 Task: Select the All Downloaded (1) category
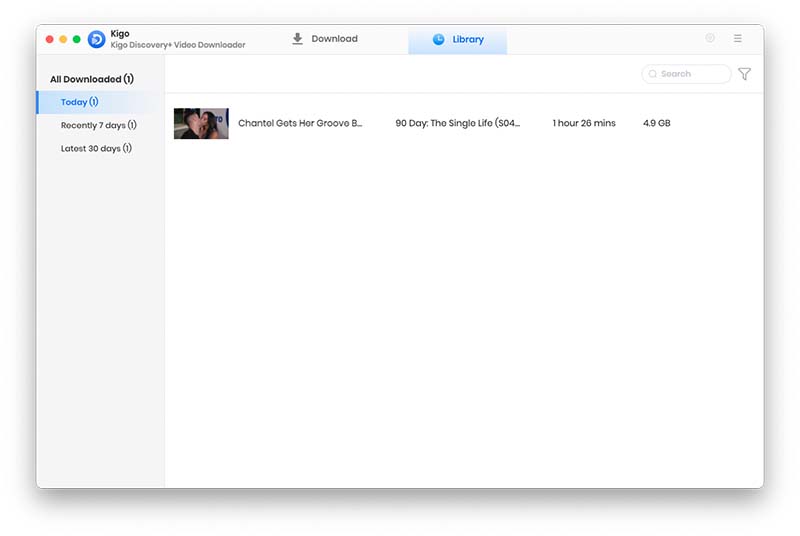click(x=92, y=79)
